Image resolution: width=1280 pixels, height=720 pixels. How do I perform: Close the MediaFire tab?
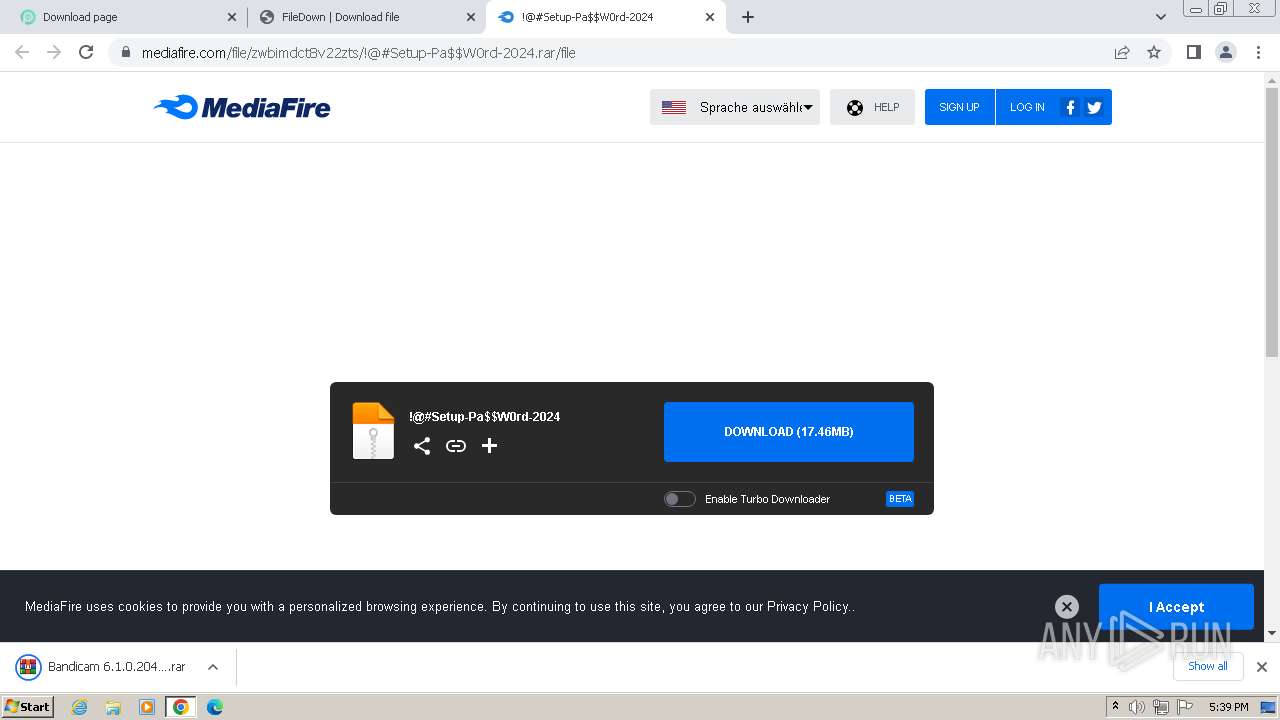[x=710, y=17]
